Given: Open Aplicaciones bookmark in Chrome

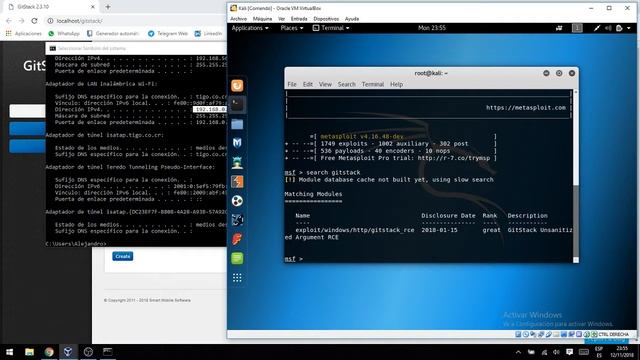Looking at the screenshot, I should tap(24, 33).
